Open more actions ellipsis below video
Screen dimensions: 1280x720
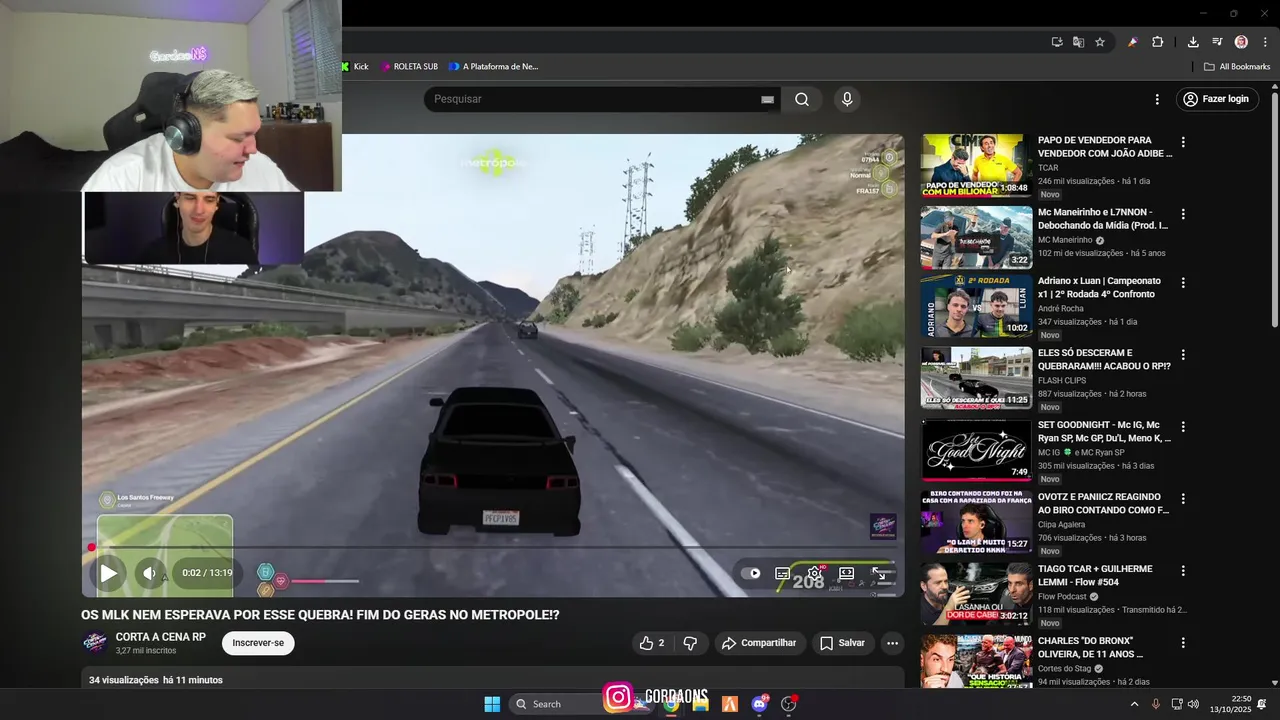tap(892, 643)
